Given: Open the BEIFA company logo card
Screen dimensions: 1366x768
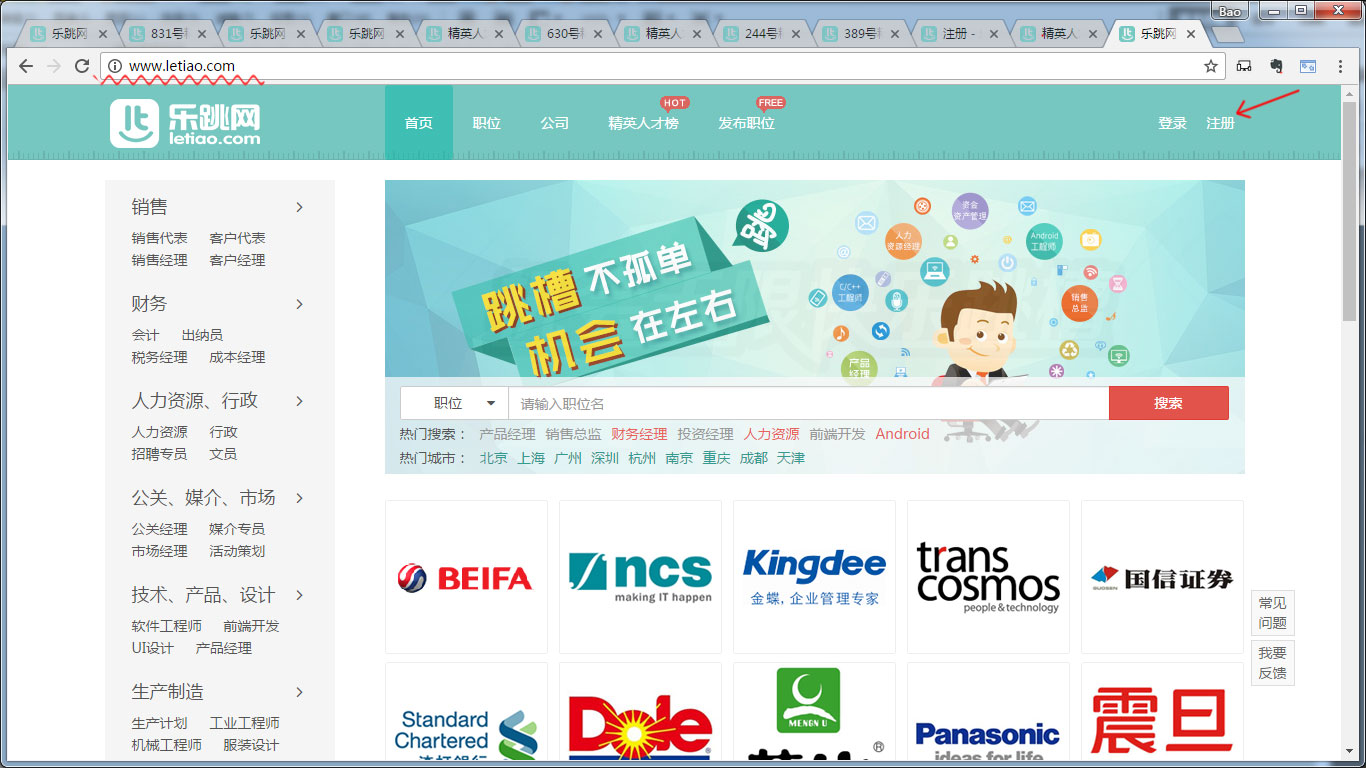Looking at the screenshot, I should click(466, 577).
